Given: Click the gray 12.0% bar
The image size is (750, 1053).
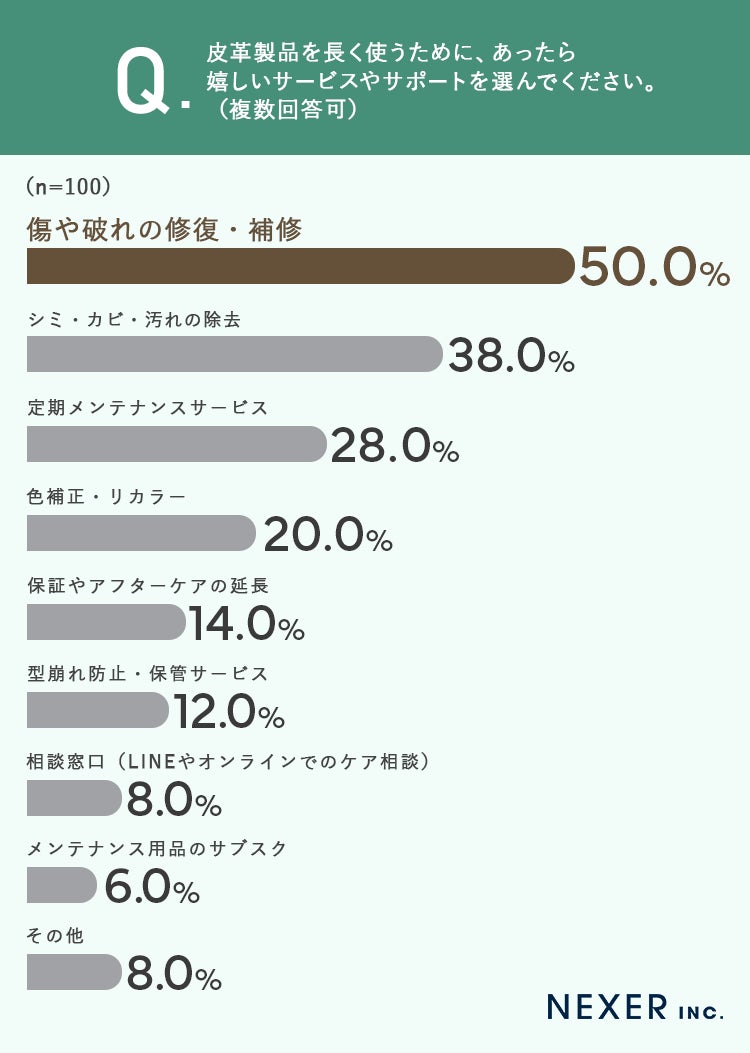Looking at the screenshot, I should [97, 710].
